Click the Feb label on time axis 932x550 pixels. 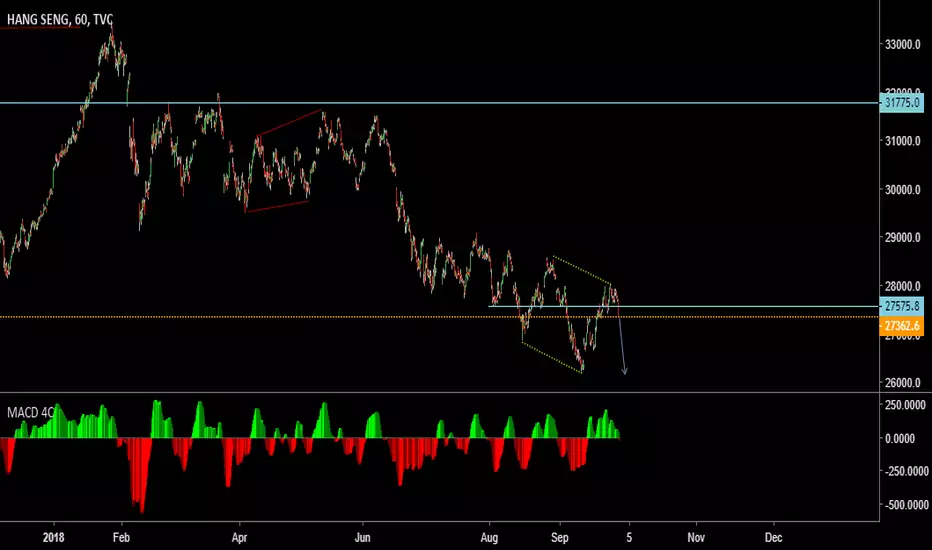point(121,538)
